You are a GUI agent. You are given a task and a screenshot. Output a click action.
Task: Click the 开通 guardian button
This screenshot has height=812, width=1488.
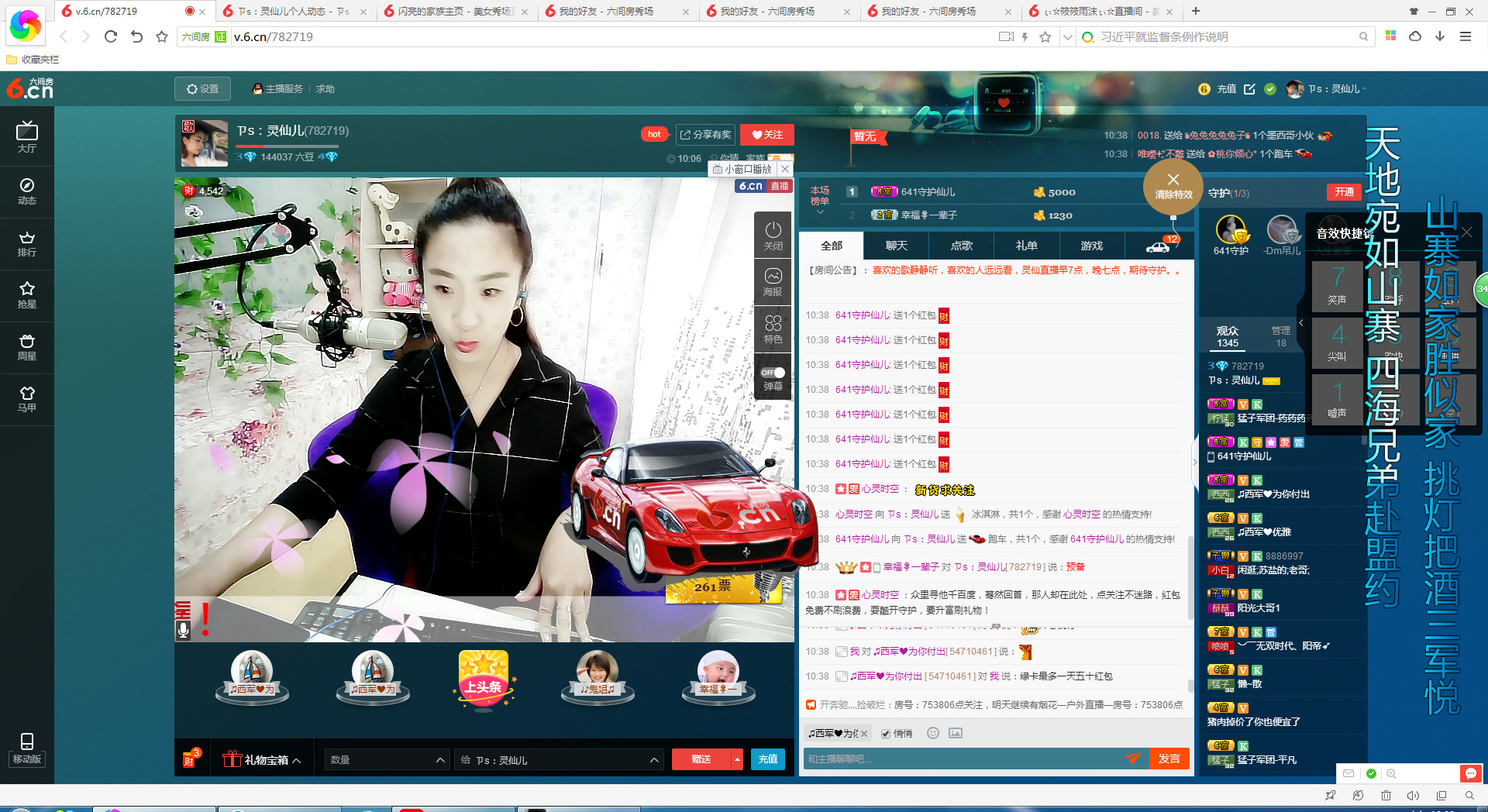[1344, 192]
